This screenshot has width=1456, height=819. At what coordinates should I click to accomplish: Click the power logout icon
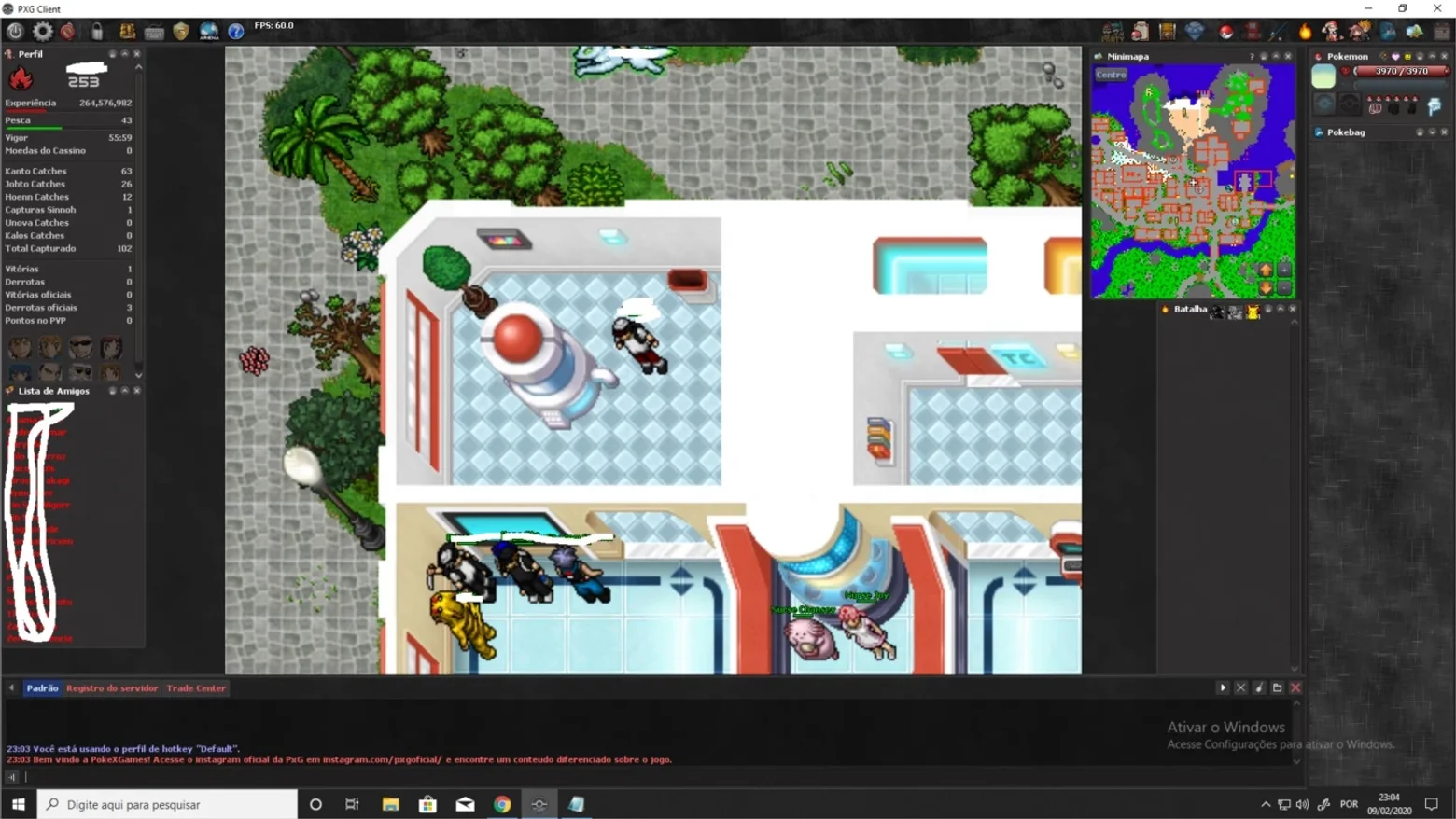point(15,31)
